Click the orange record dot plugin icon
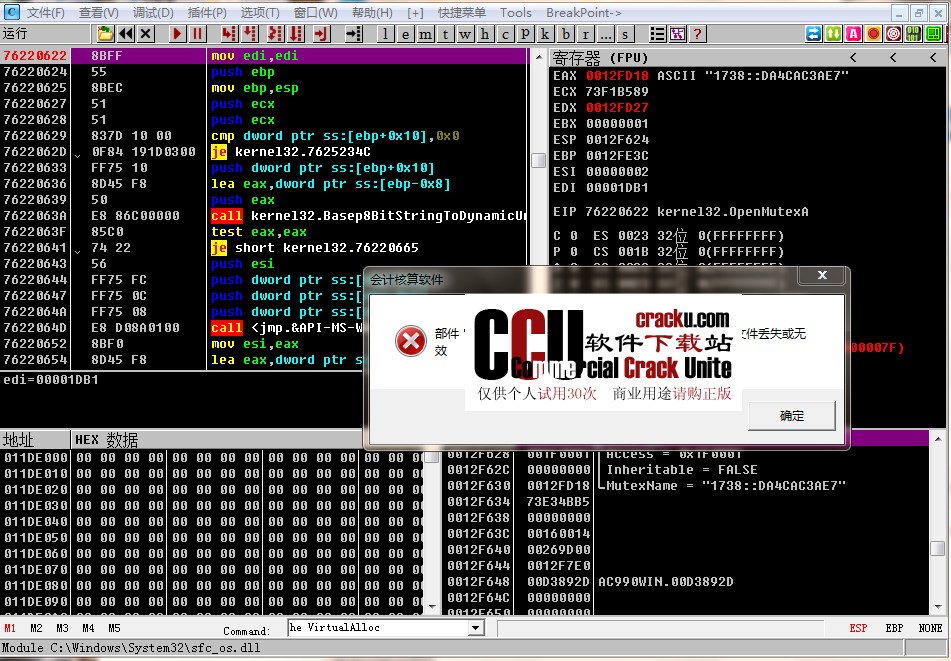951x661 pixels. [x=873, y=34]
